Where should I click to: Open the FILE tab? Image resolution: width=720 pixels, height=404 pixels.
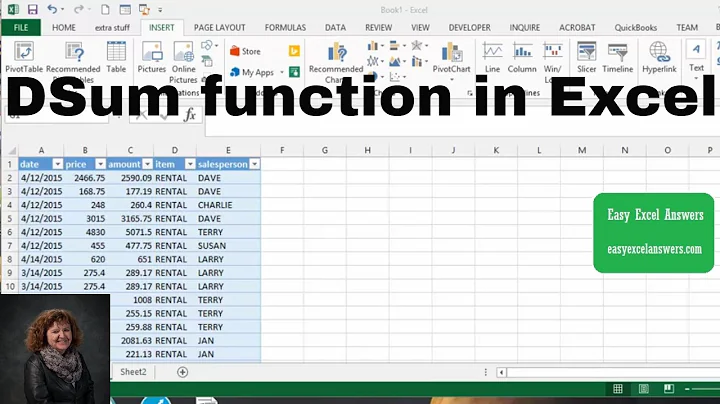21,28
